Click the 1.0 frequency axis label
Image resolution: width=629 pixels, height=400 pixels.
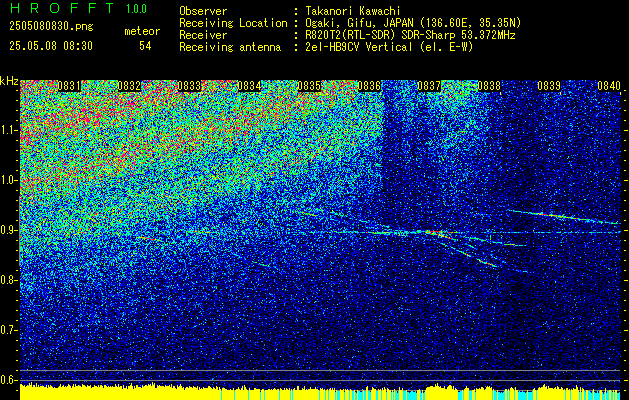point(8,181)
